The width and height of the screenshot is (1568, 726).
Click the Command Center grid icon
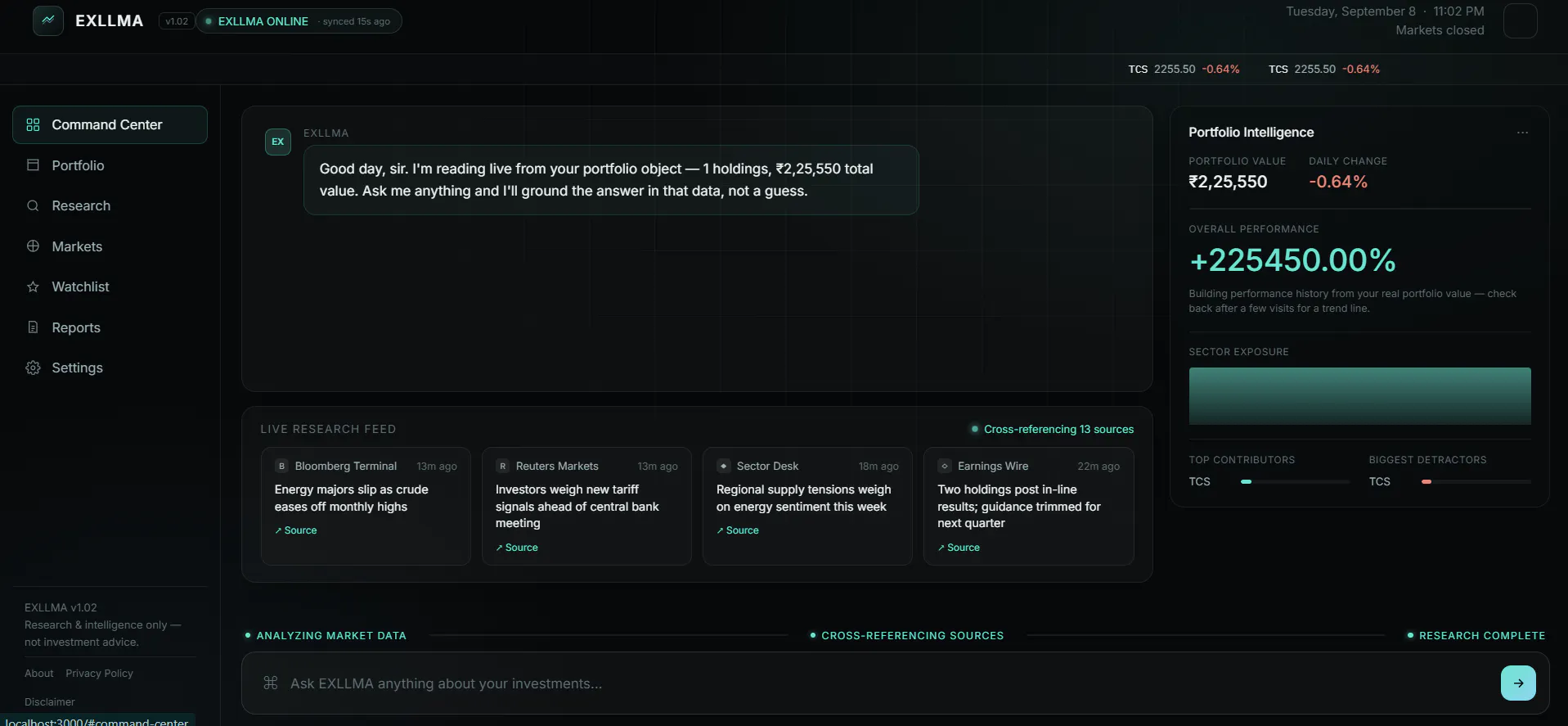click(33, 124)
